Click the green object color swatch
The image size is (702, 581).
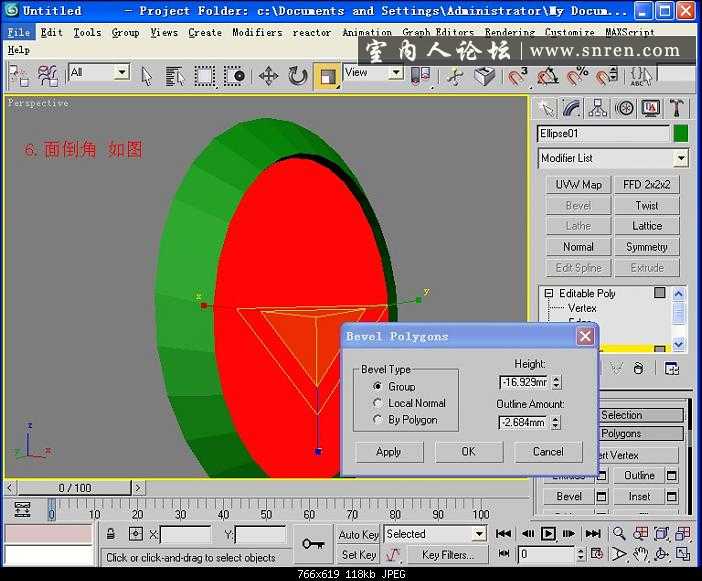681,133
